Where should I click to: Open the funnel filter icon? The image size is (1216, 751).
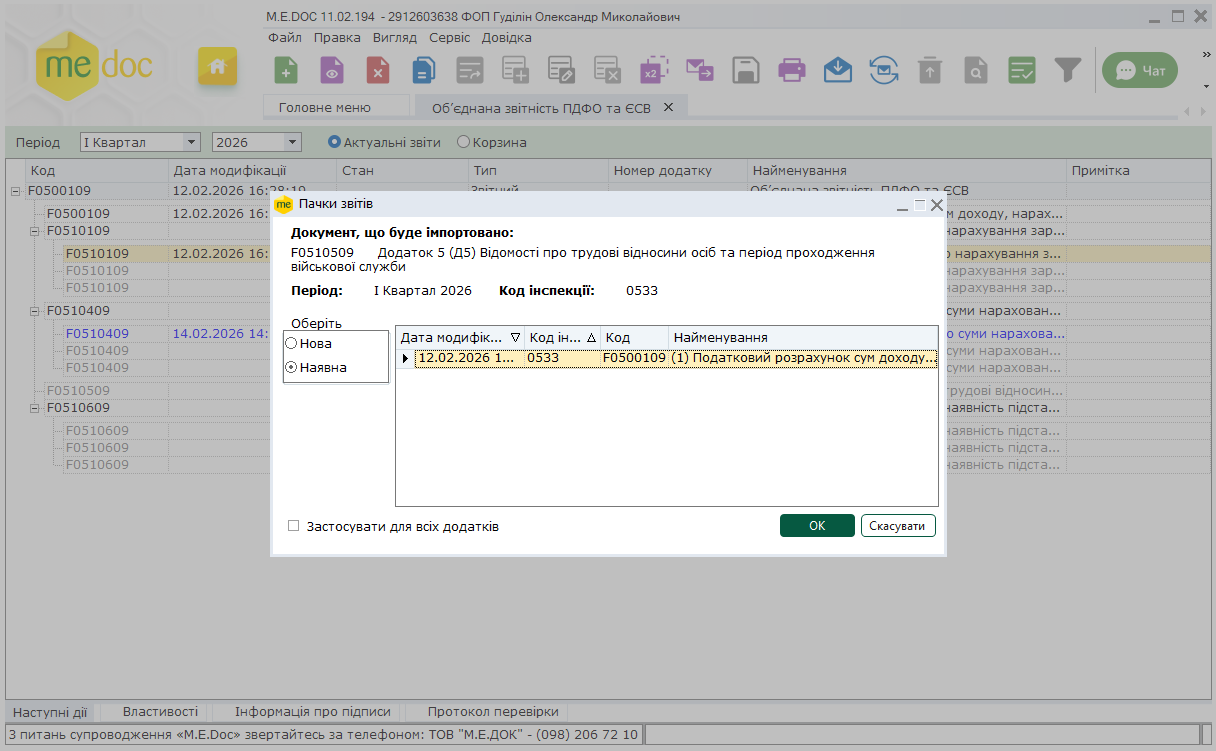pos(1068,70)
